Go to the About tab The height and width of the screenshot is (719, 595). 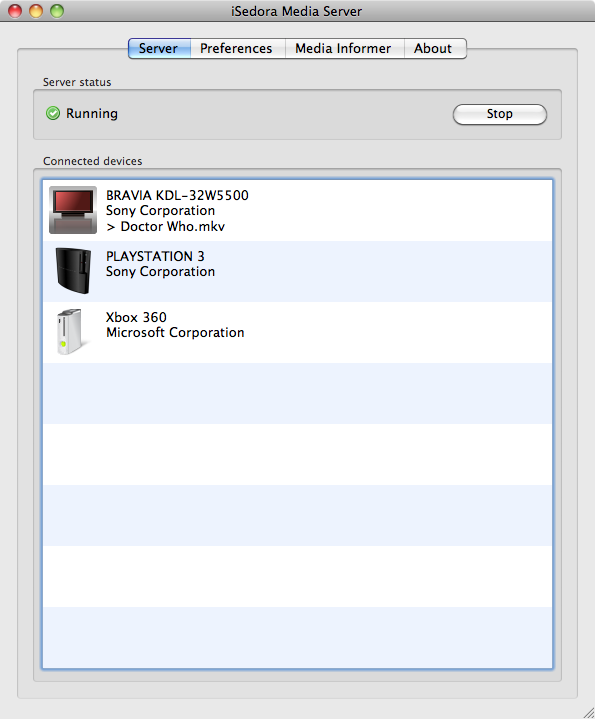433,49
